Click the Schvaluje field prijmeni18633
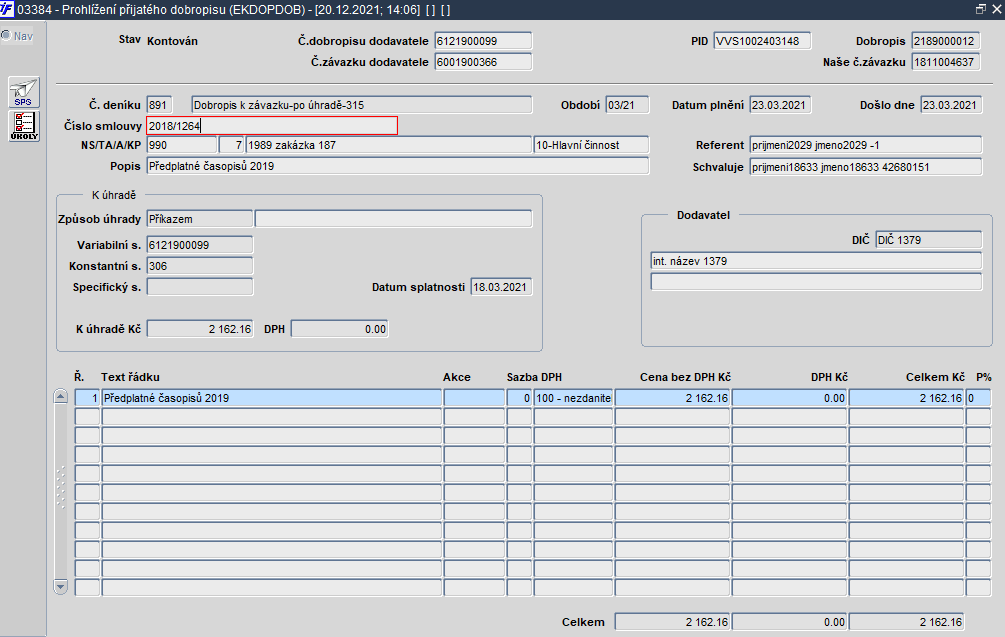Image resolution: width=1005 pixels, height=637 pixels. (865, 167)
